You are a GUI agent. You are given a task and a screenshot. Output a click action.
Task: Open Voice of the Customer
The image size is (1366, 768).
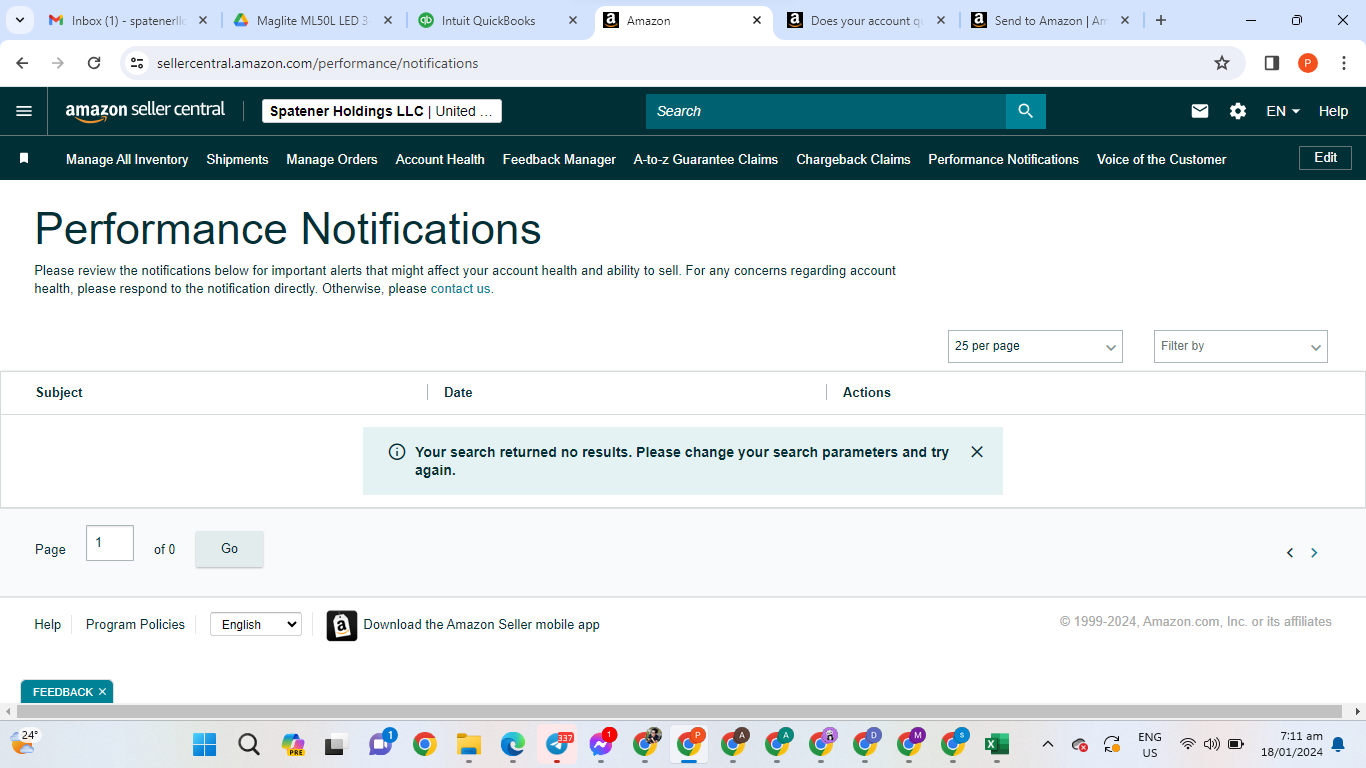1161,159
